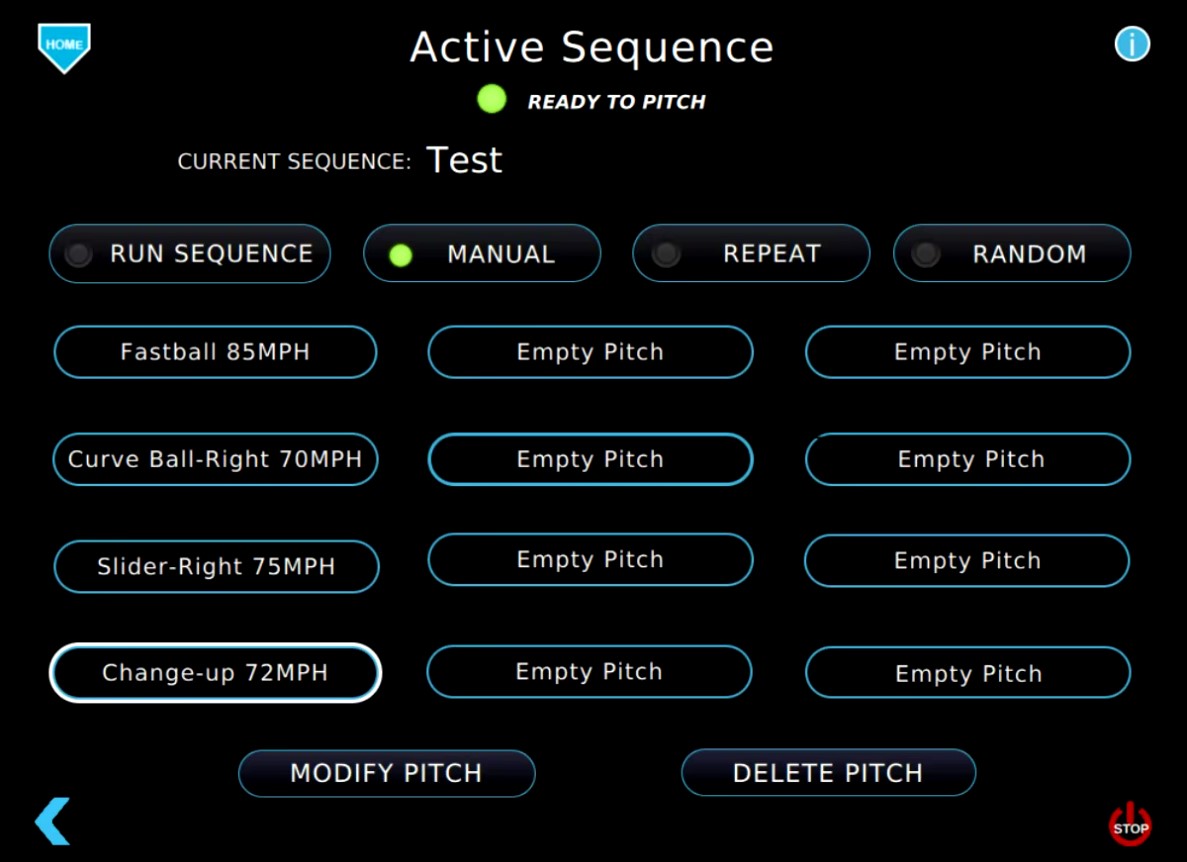Select Manual mode
Image resolution: width=1187 pixels, height=862 pixels.
point(482,254)
